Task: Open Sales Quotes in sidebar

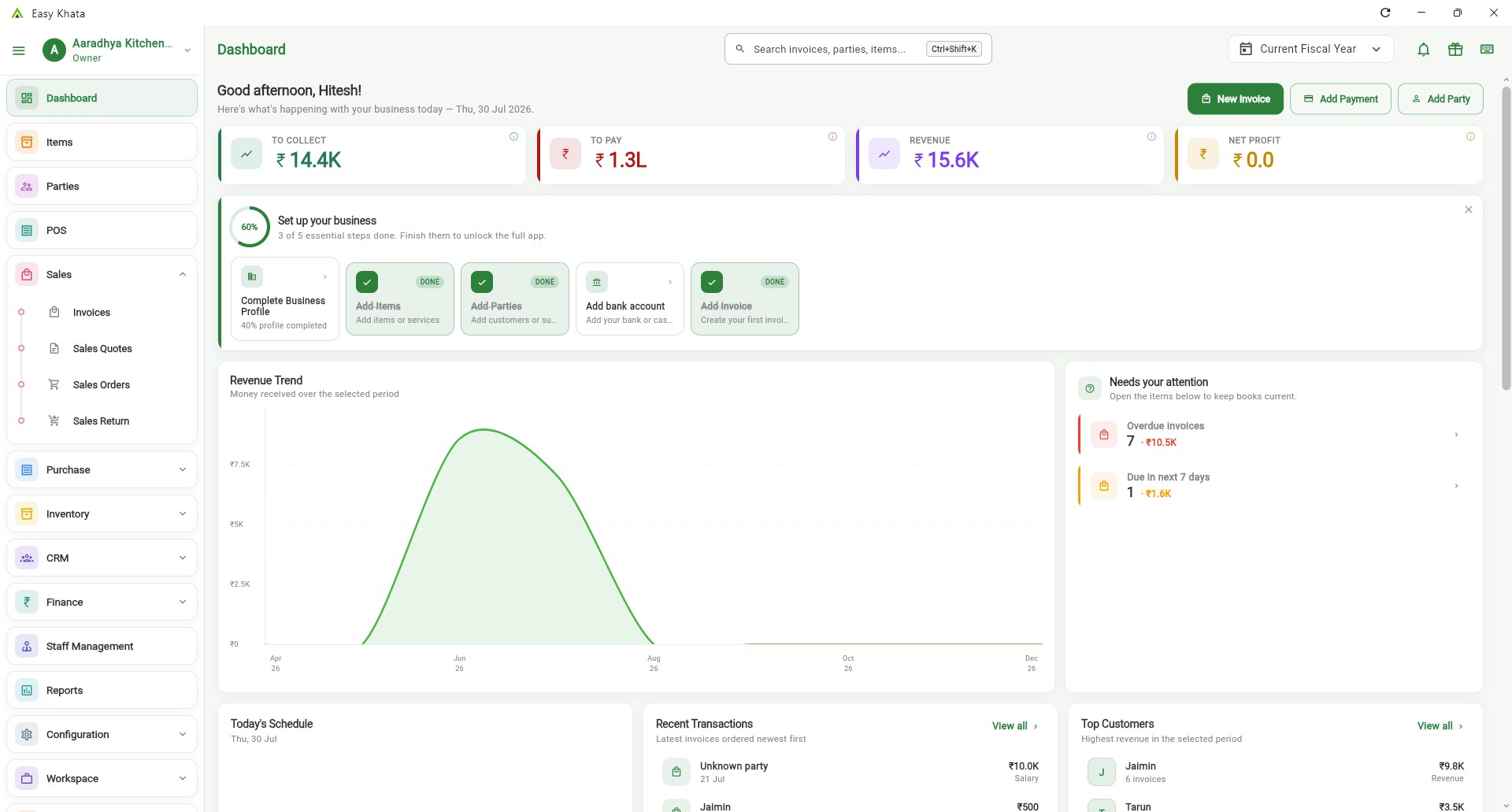Action: pyautogui.click(x=102, y=349)
